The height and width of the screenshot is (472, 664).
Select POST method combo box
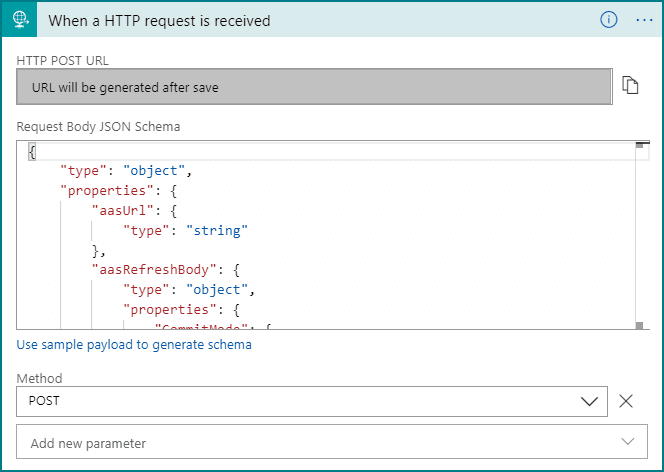[300, 401]
